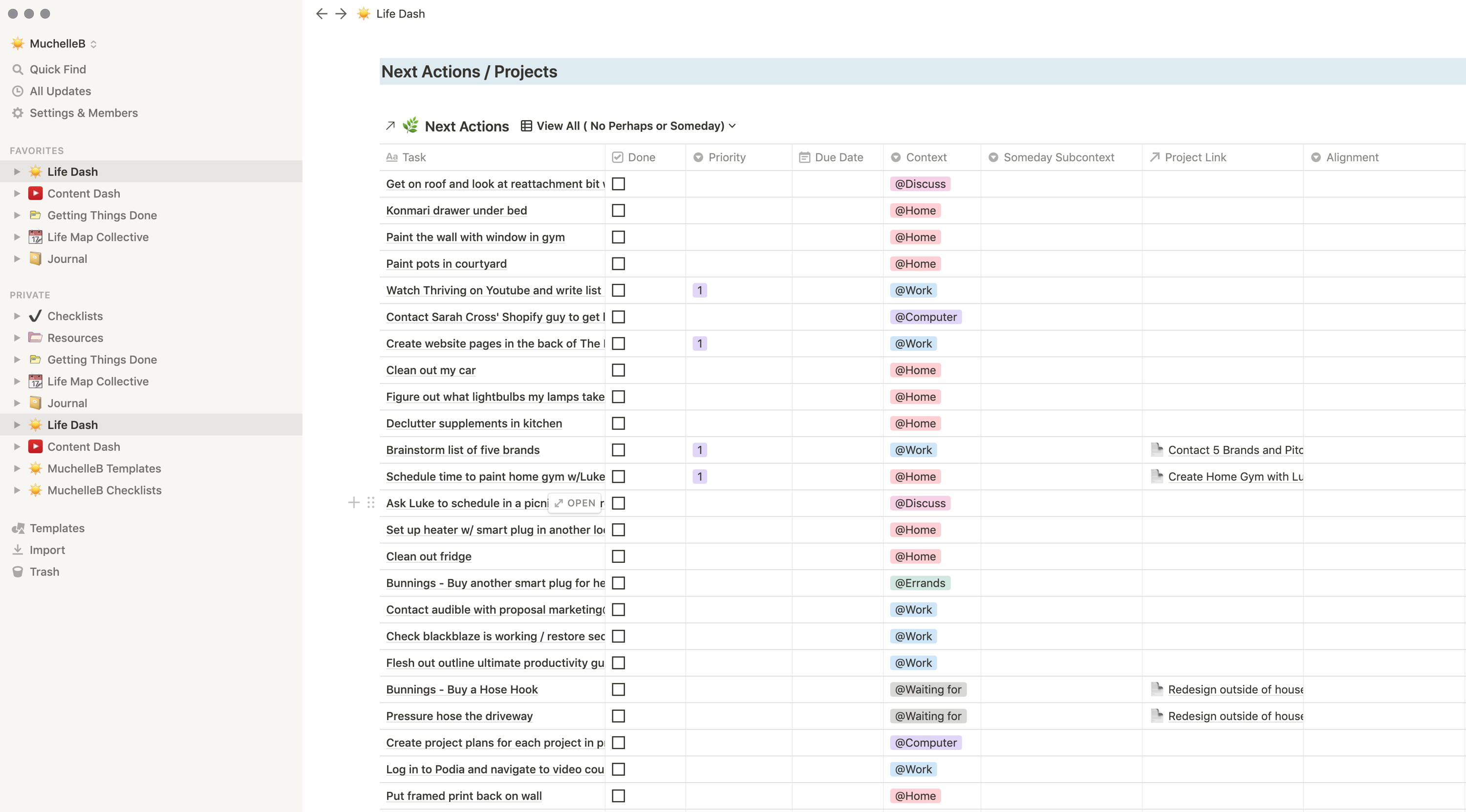Click the Trash can icon

point(18,571)
